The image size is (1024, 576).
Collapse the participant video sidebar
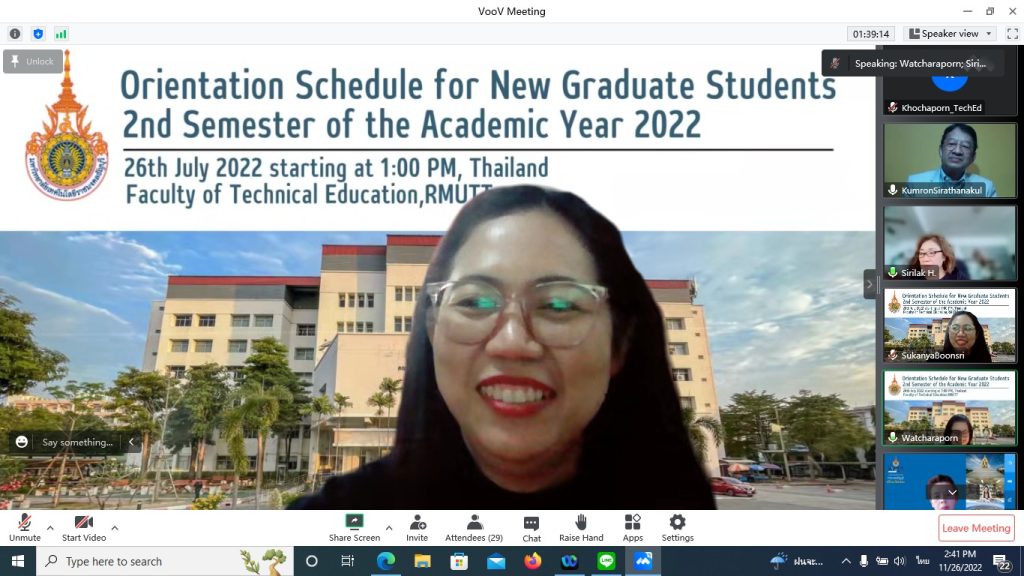point(869,284)
